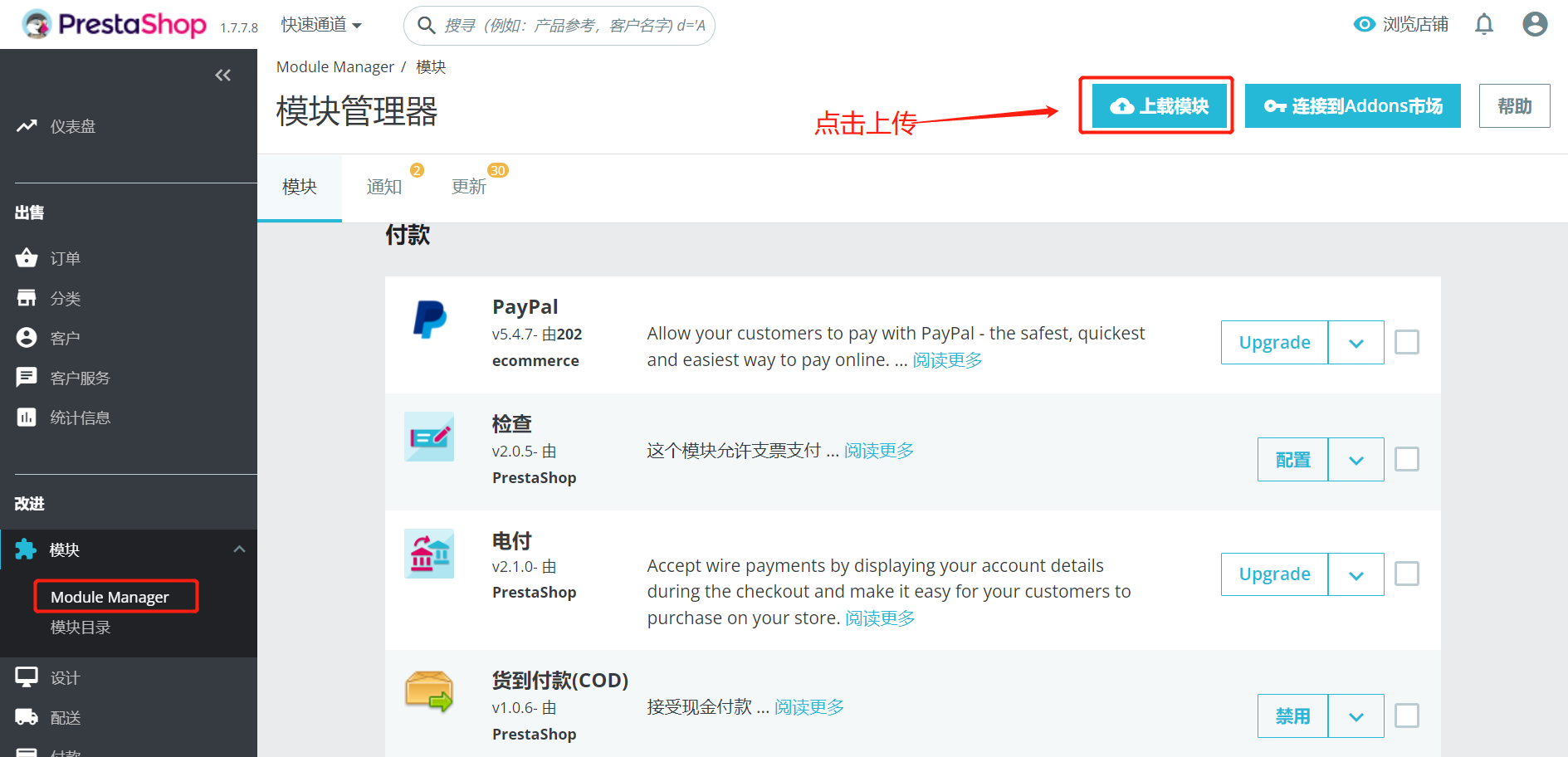Expand 电付 module Upgrade dropdown arrow

tap(1356, 574)
